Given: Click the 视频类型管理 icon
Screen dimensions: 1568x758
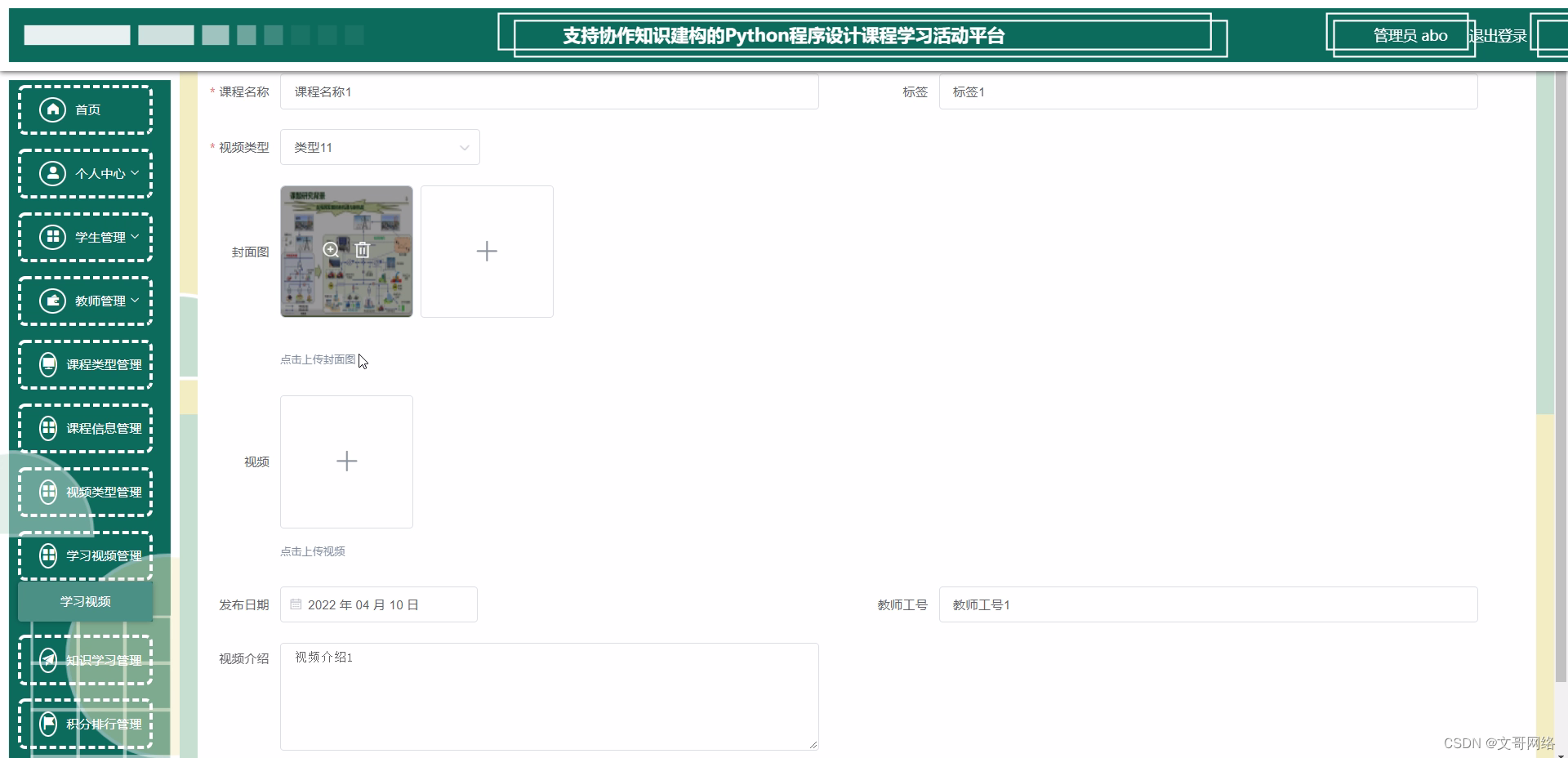Looking at the screenshot, I should pos(48,492).
